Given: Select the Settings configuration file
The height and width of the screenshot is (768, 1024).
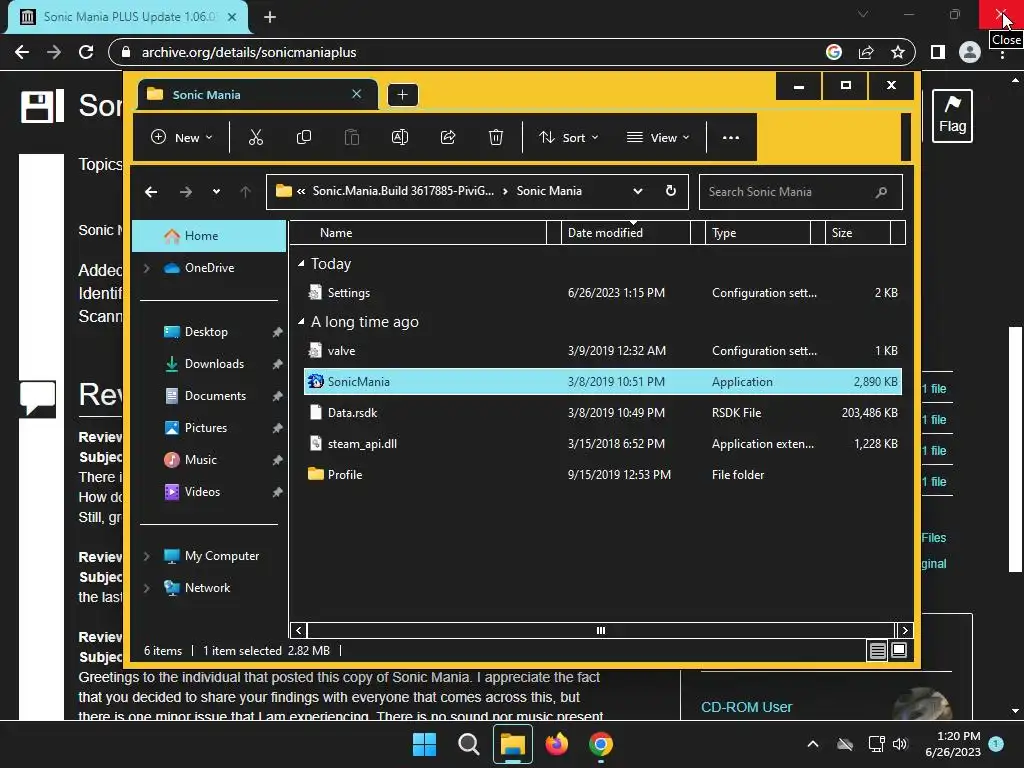Looking at the screenshot, I should tap(603, 293).
